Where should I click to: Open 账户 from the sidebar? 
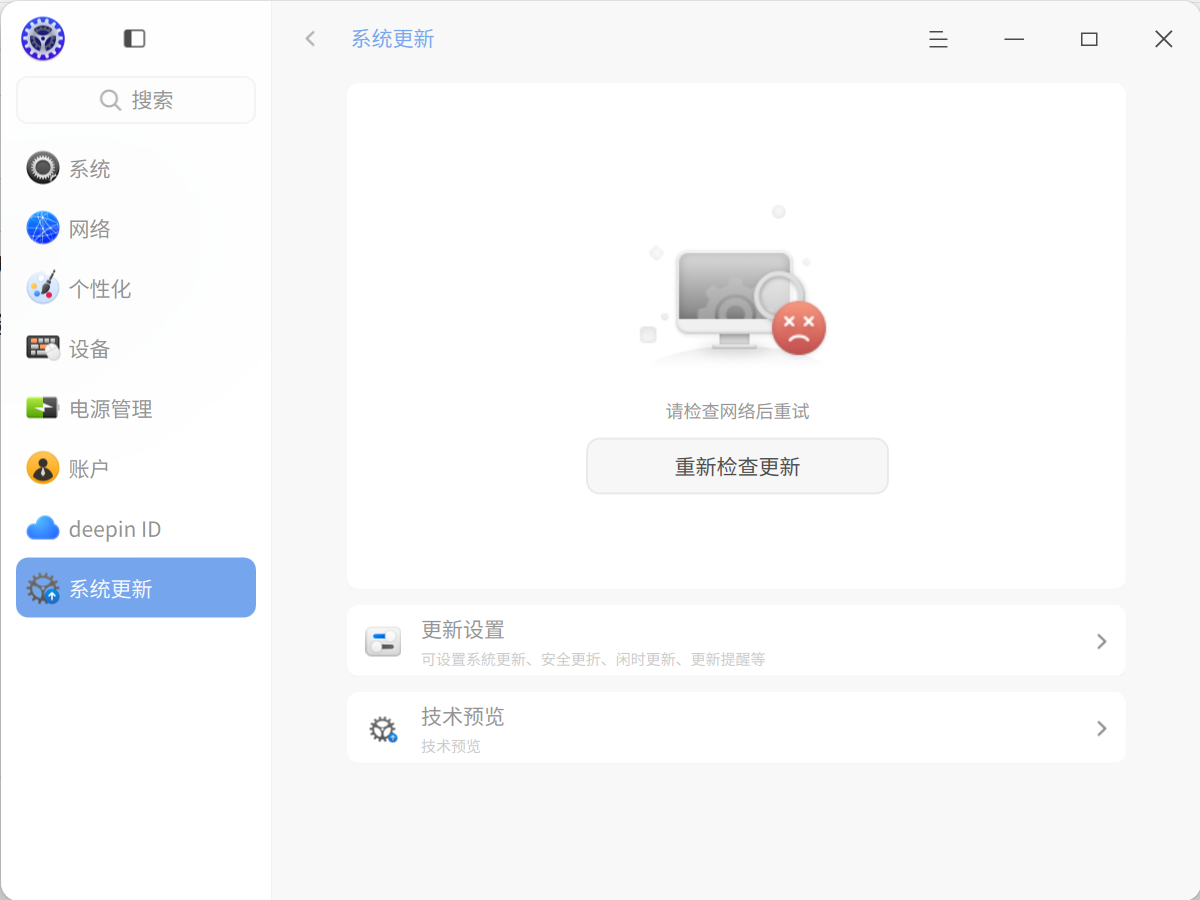pos(136,468)
